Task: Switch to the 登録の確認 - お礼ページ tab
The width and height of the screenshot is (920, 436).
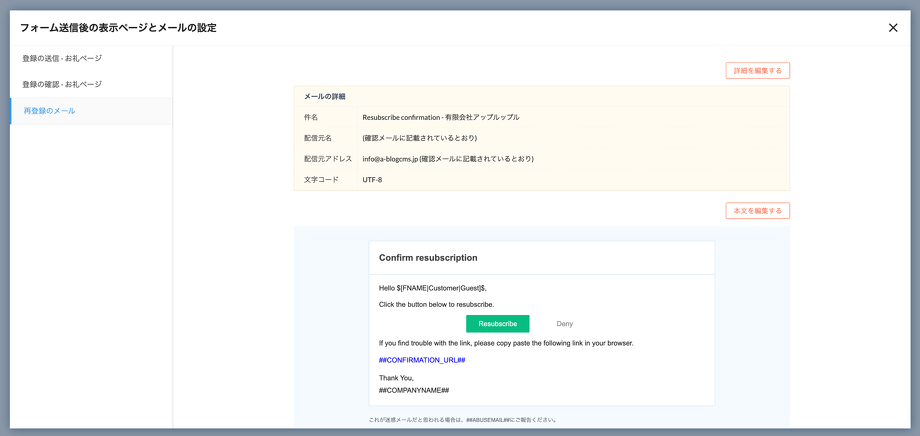Action: (62, 85)
